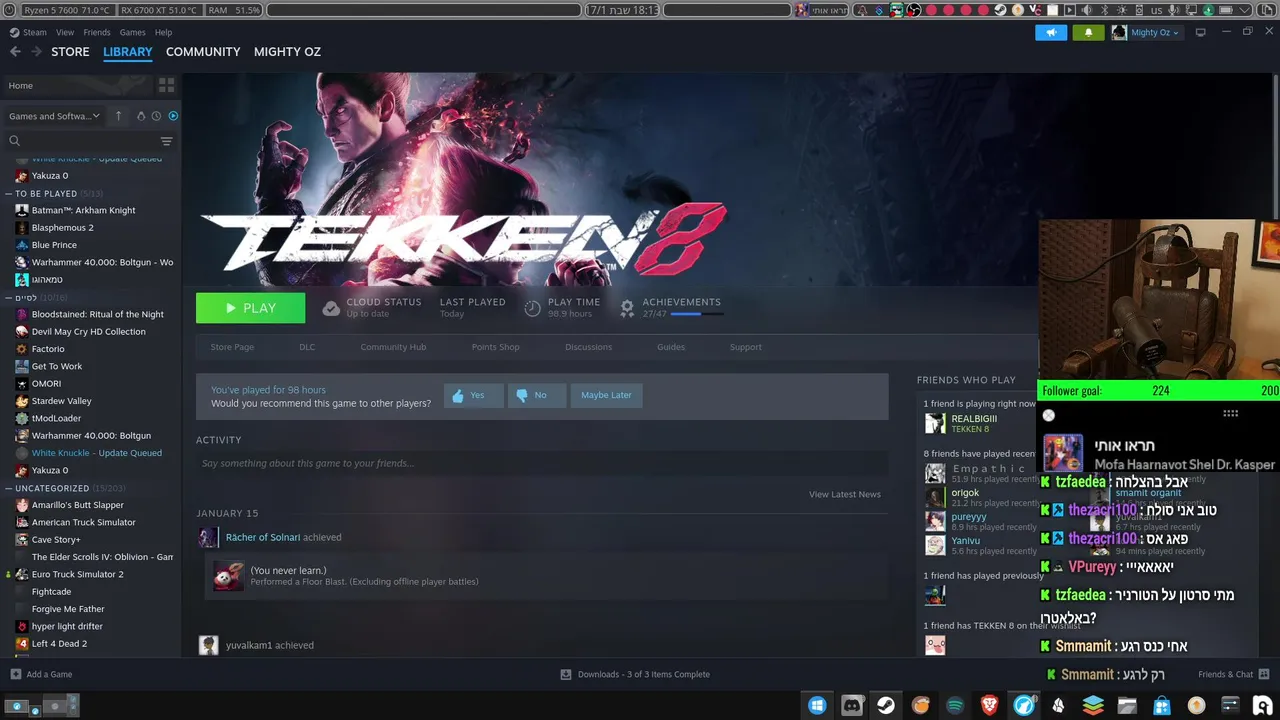The height and width of the screenshot is (720, 1280).
Task: Select Blasphemous 2 in library list
Action: point(62,227)
